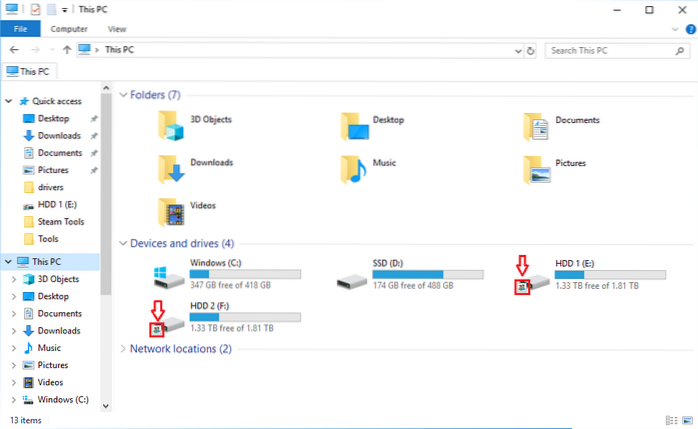The width and height of the screenshot is (698, 429).
Task: Click the Up directory arrow
Action: (66, 49)
